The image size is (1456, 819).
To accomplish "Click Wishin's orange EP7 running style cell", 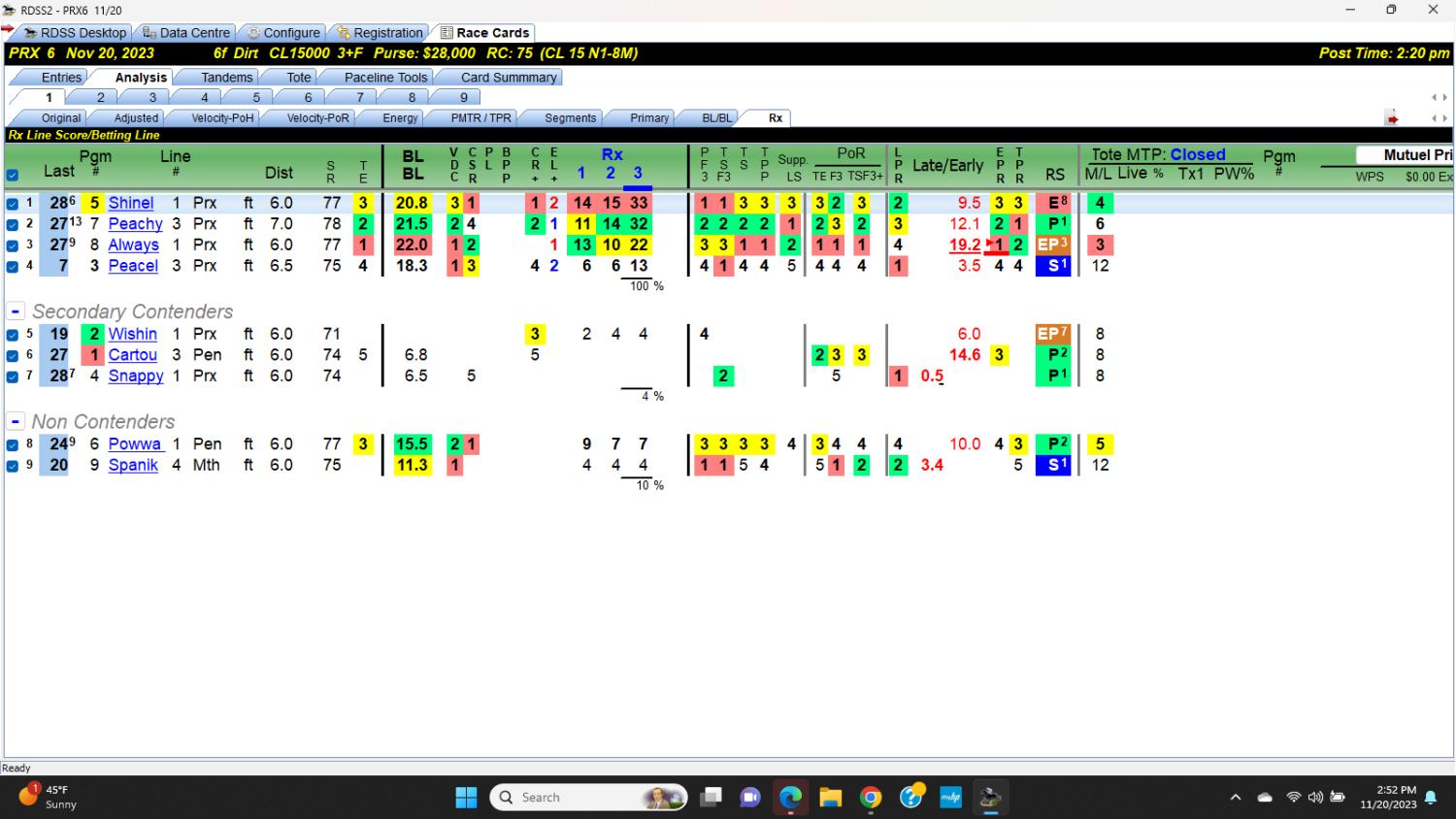I will [x=1052, y=334].
